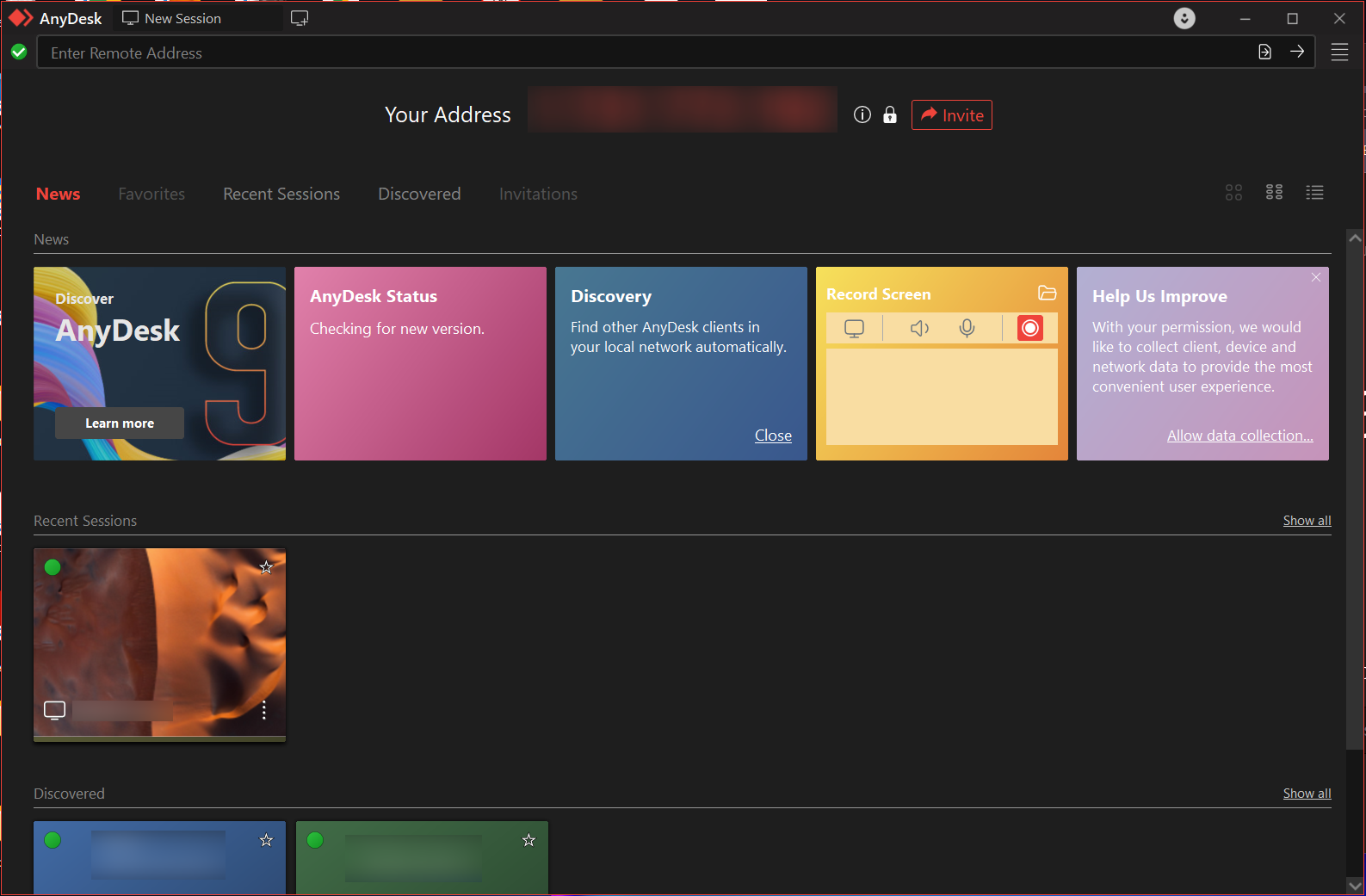Click the vertical scrollbar down arrow
This screenshot has width=1366, height=896.
1355,885
